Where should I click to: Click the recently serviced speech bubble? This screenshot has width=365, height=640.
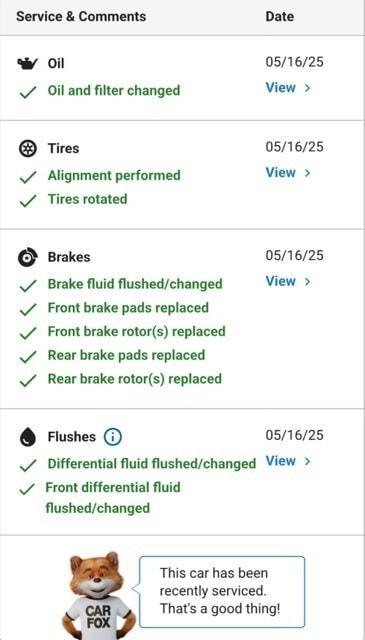coord(222,591)
